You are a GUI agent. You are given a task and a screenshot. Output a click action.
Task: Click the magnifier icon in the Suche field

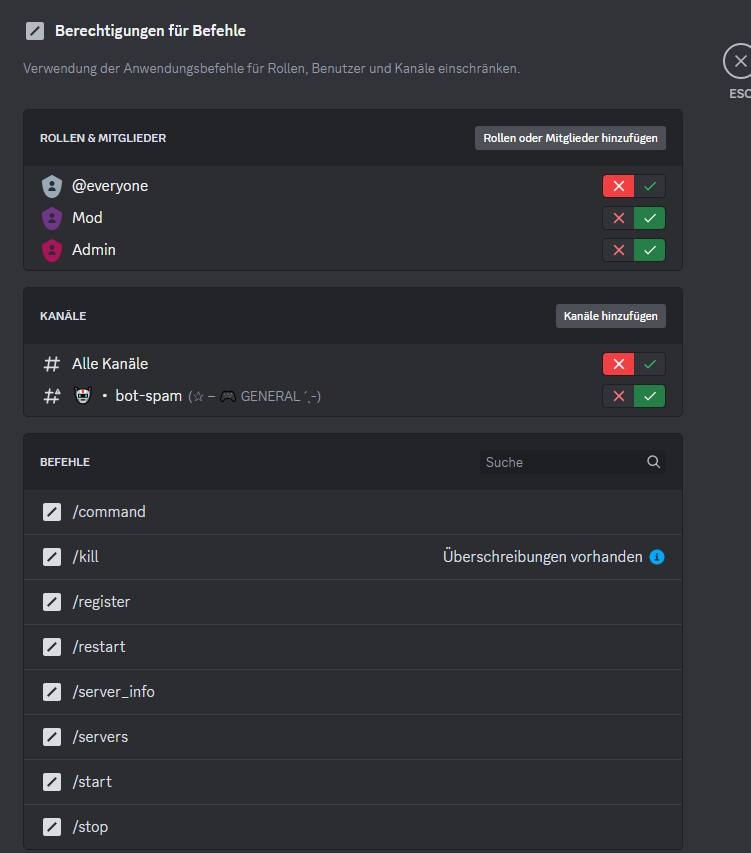(653, 462)
